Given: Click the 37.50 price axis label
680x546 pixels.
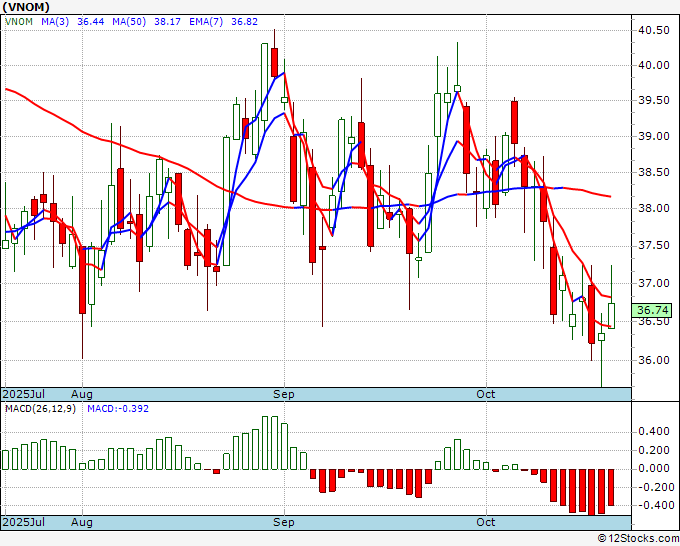Looking at the screenshot, I should coord(654,246).
